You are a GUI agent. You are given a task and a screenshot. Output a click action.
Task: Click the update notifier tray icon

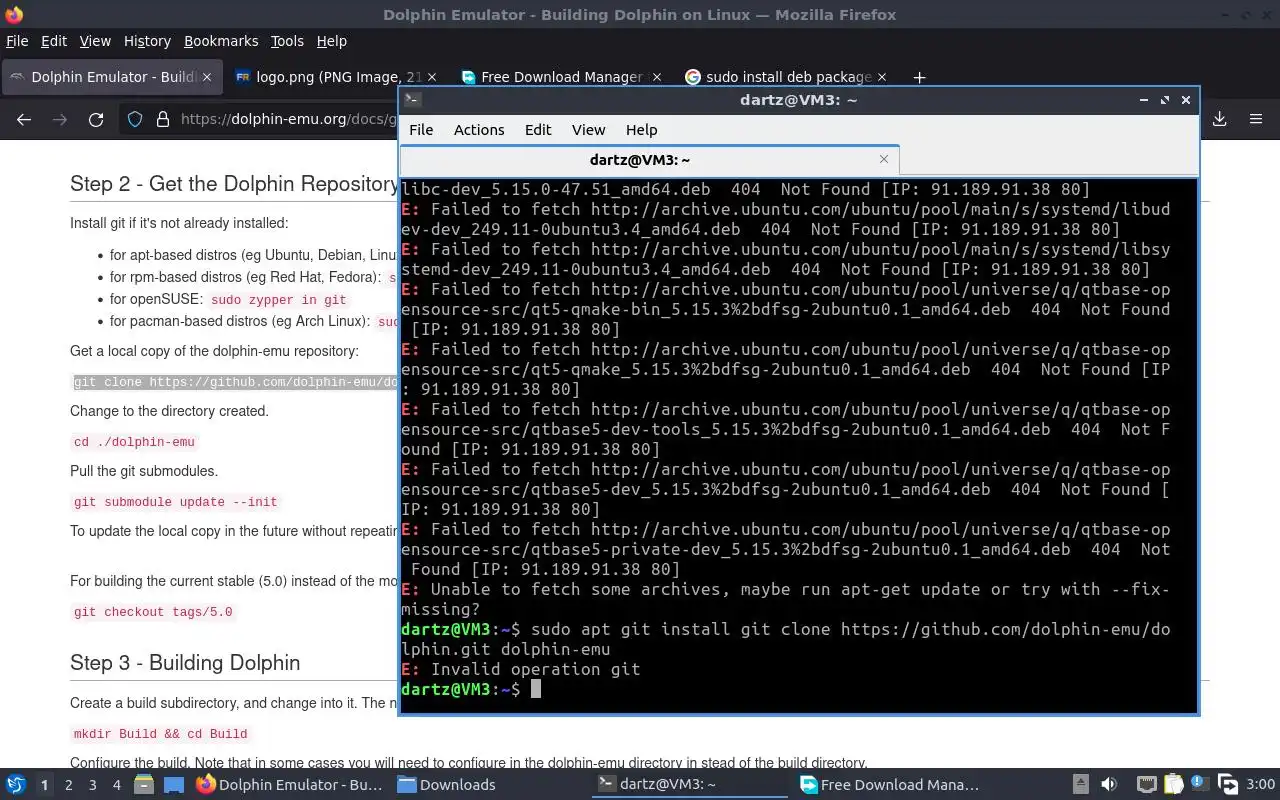click(x=1199, y=785)
